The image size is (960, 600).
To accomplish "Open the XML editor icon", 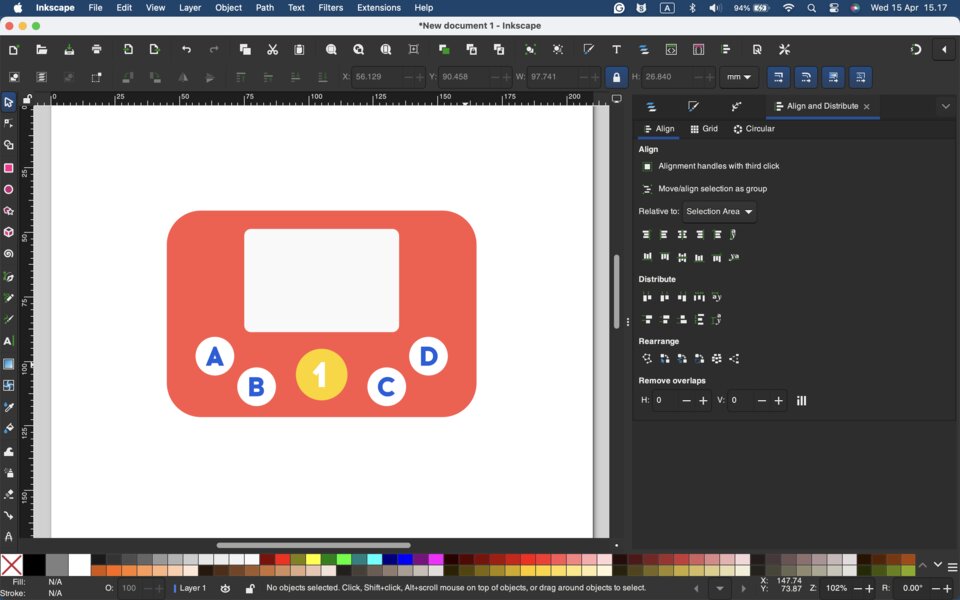I will point(671,49).
